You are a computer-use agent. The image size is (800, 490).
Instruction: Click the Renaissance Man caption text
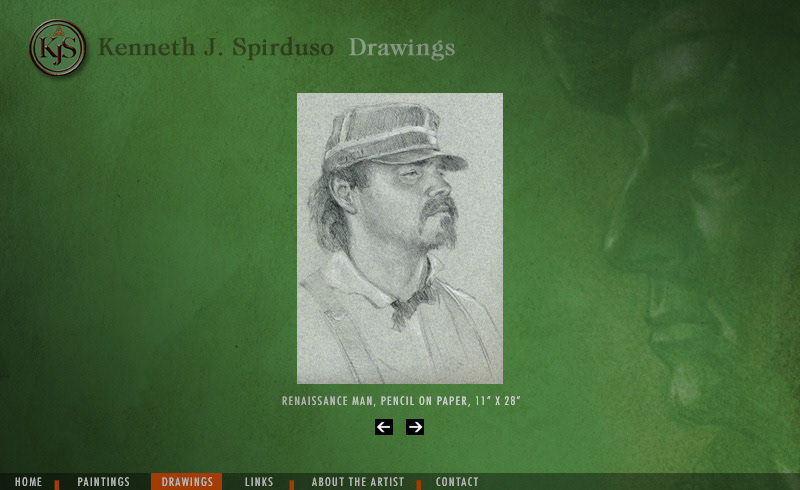(401, 401)
